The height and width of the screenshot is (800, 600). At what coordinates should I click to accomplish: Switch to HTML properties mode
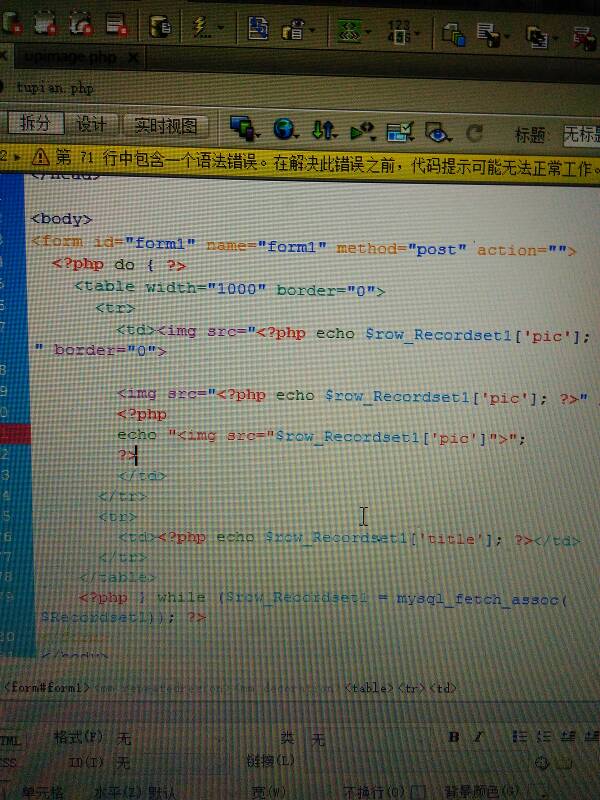[x=10, y=740]
